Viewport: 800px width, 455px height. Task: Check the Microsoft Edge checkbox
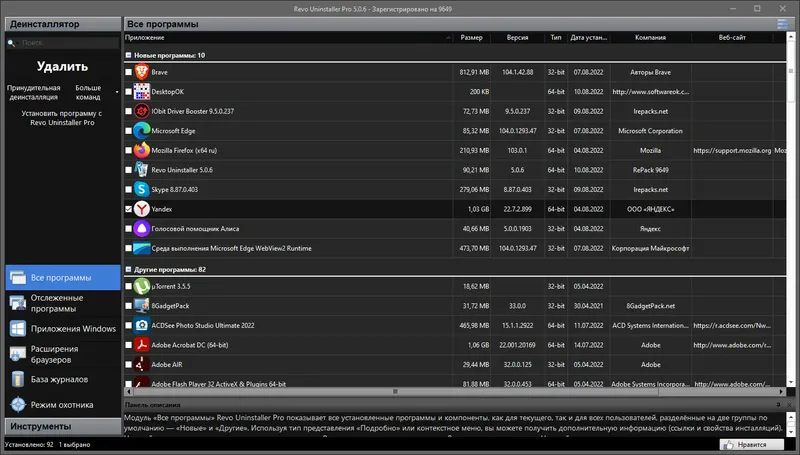click(x=129, y=131)
